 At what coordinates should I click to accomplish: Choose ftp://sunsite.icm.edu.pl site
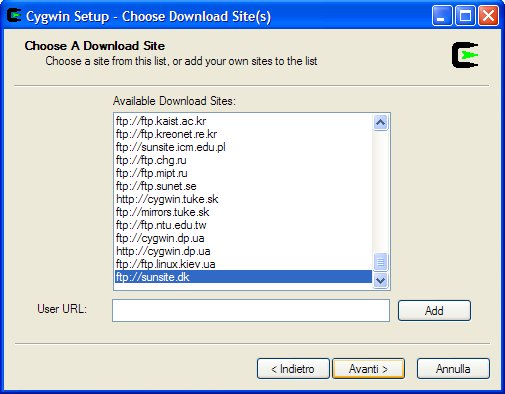coord(243,147)
